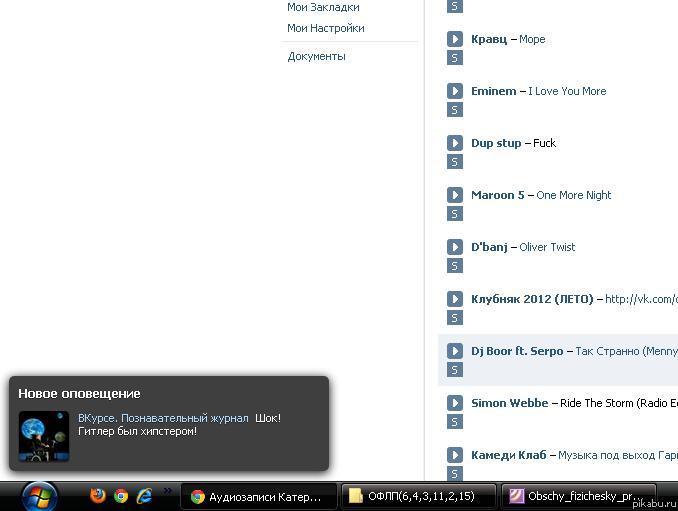Click the S icon under Кравц – Море
The width and height of the screenshot is (678, 511).
tap(454, 58)
